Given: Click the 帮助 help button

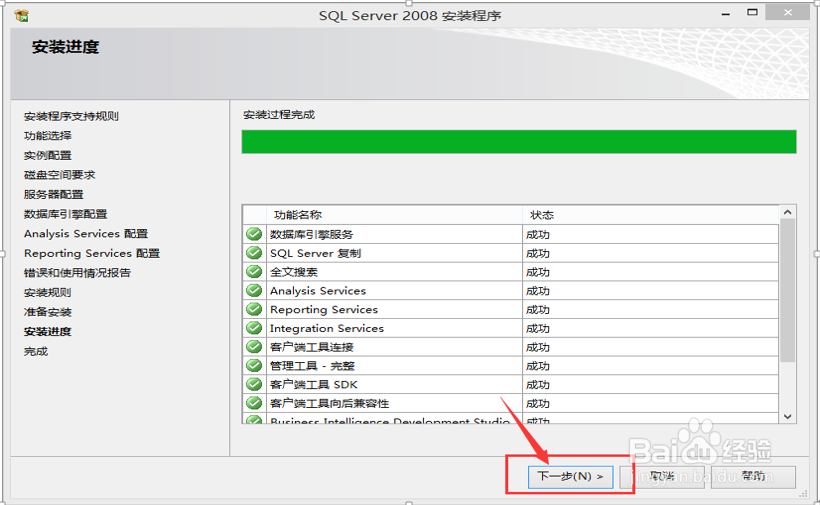Looking at the screenshot, I should 754,477.
